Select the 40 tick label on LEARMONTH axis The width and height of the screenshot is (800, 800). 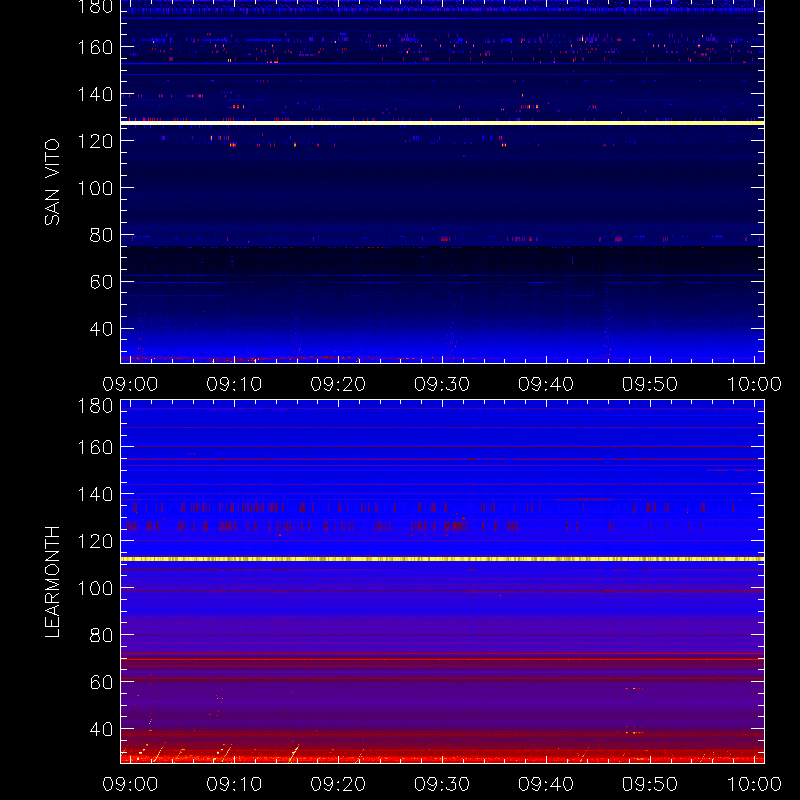(x=101, y=729)
